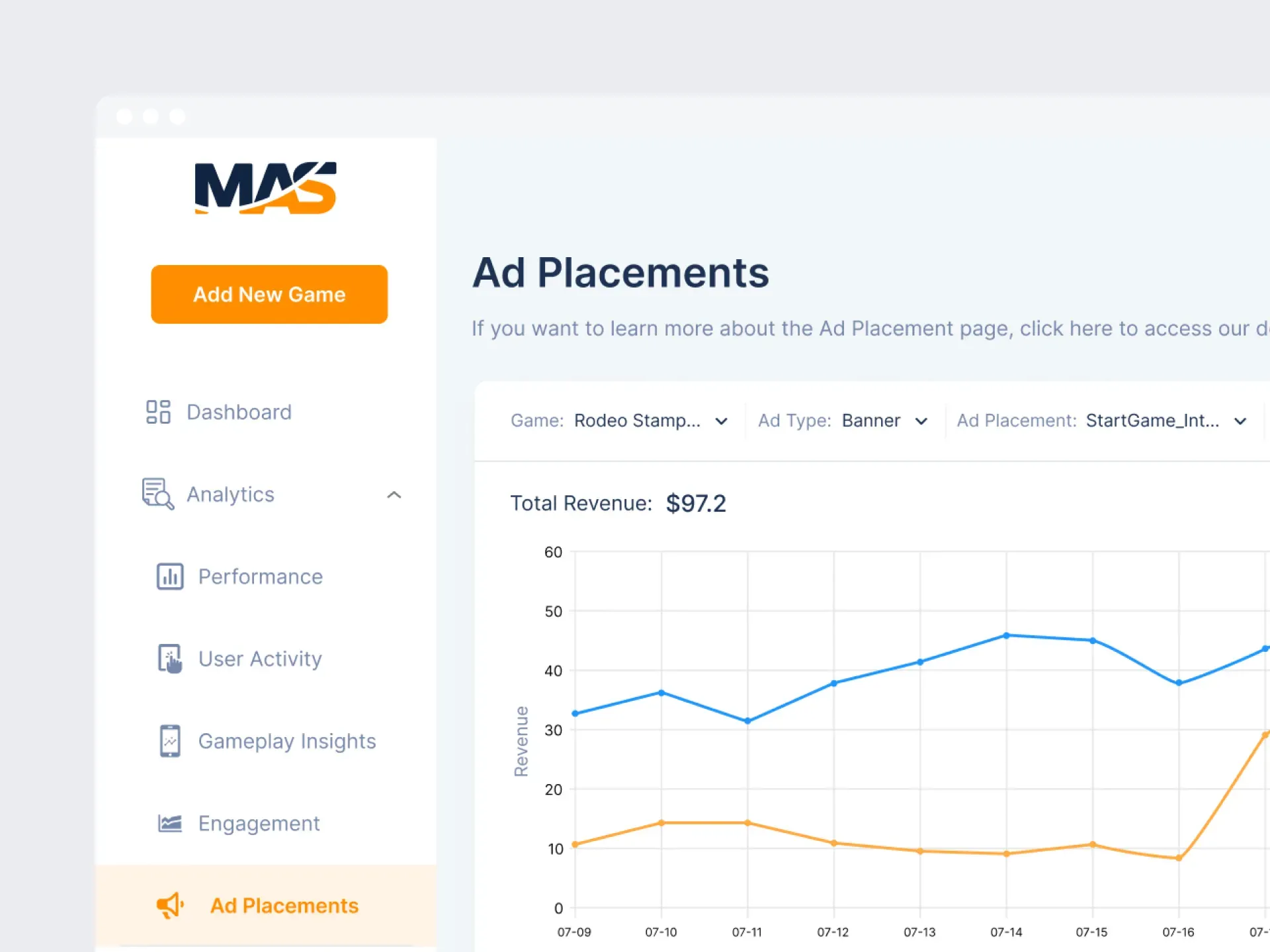Click the 07-16 x-axis date label
Image resolution: width=1270 pixels, height=952 pixels.
[x=1178, y=932]
